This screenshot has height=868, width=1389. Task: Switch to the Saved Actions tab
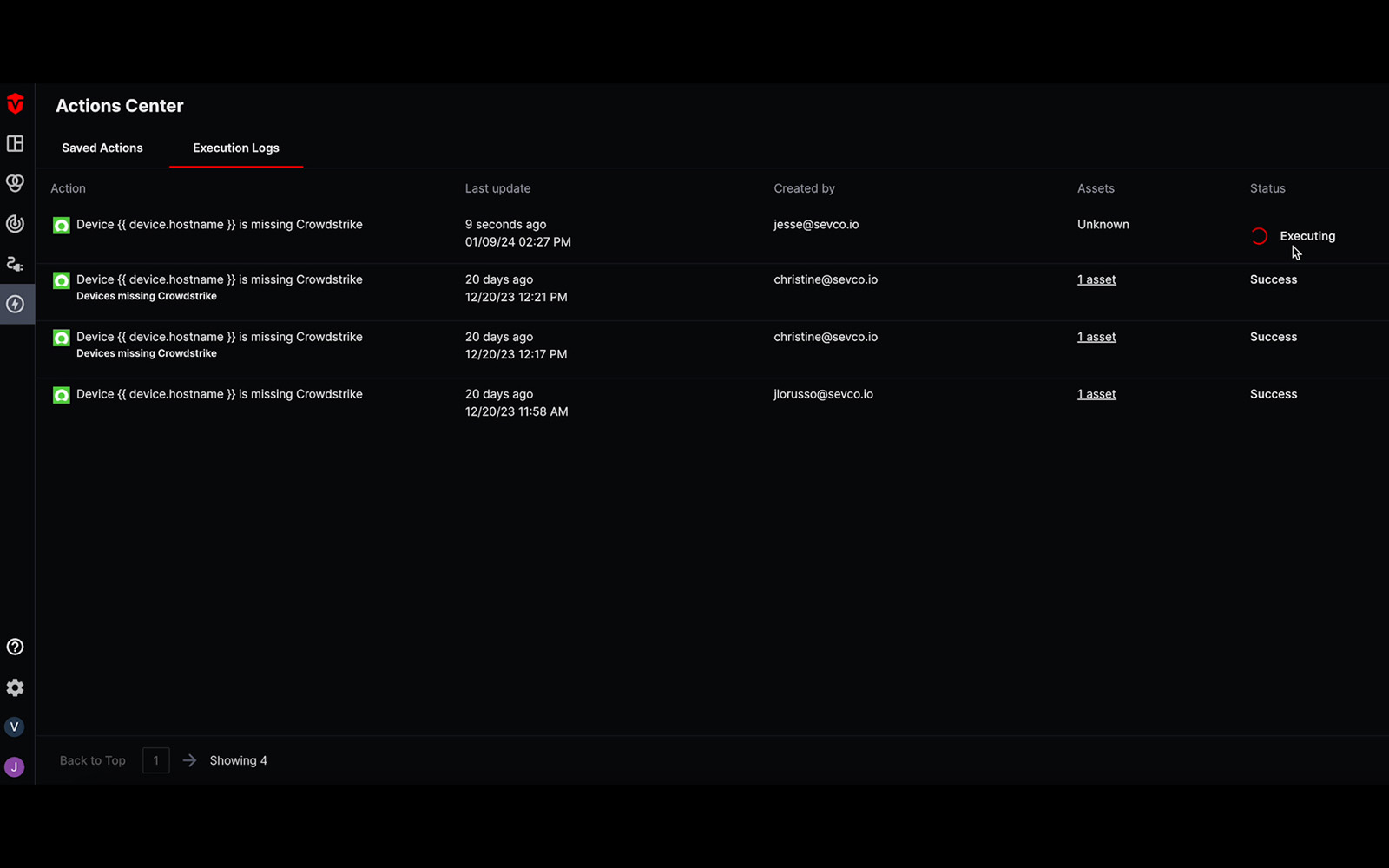click(x=102, y=148)
